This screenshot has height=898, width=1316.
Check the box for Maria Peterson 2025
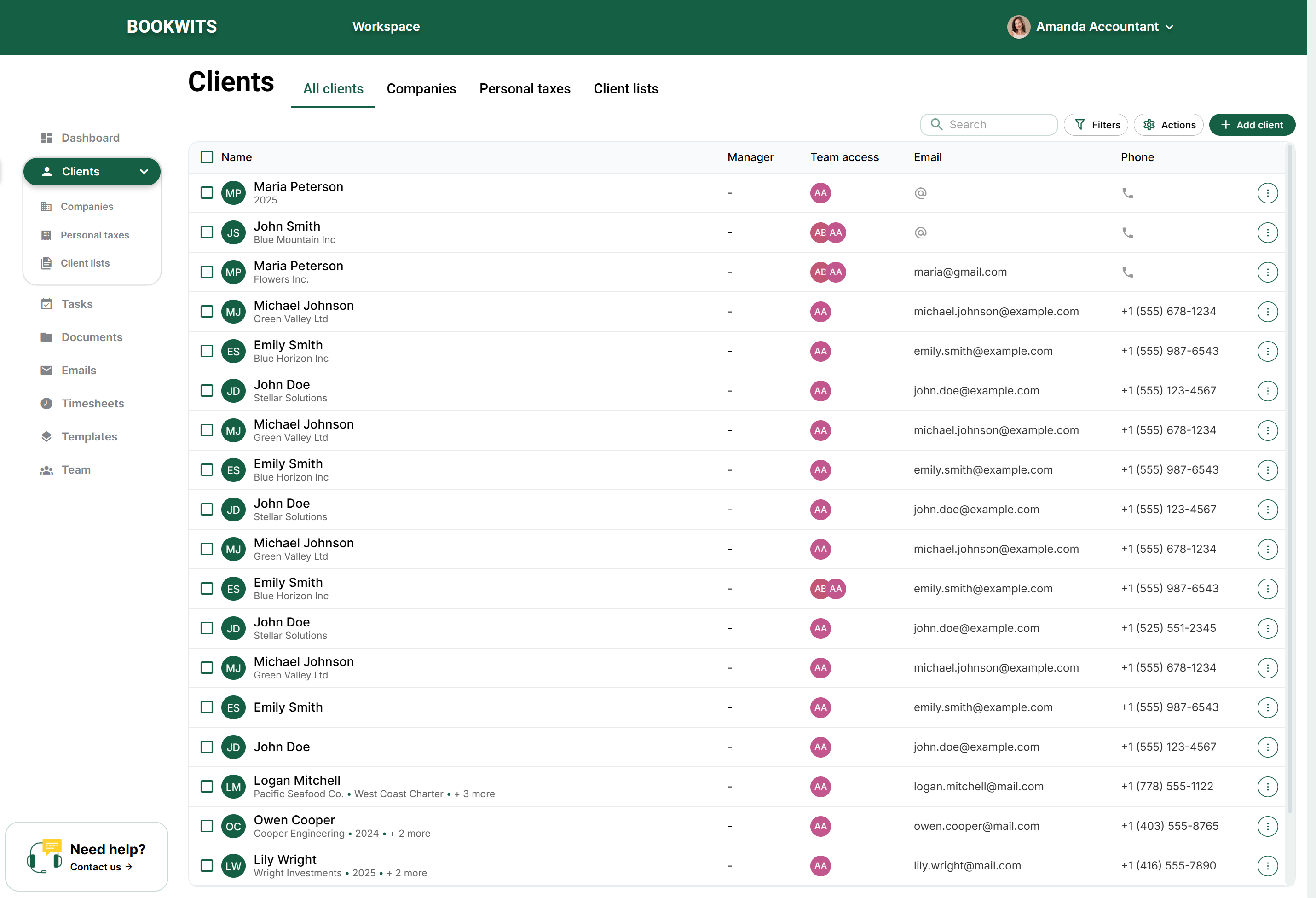pos(207,193)
